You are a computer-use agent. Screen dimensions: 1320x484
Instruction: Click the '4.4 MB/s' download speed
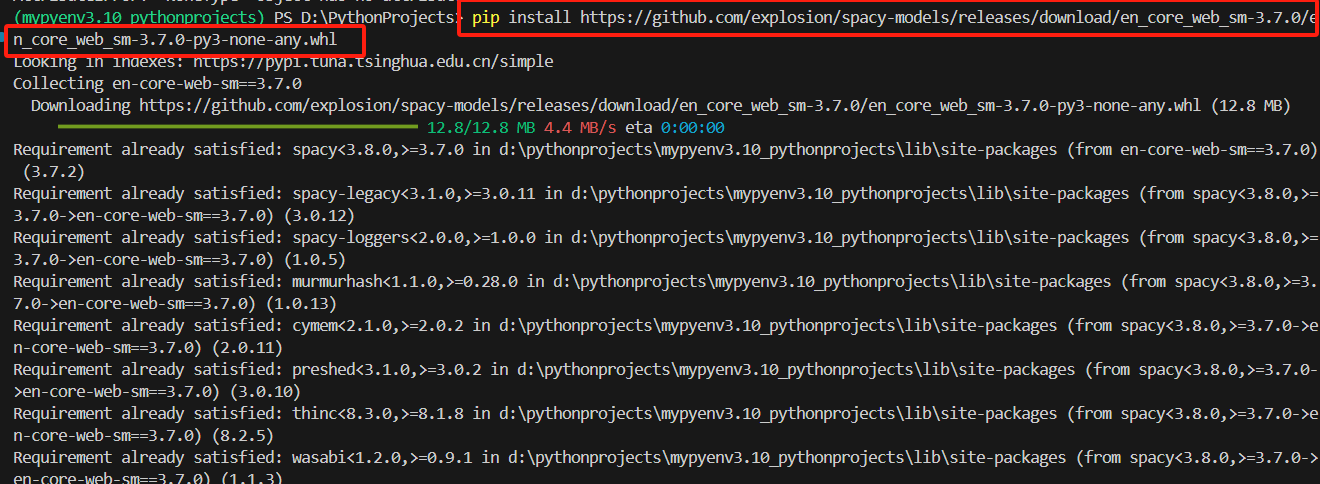581,128
